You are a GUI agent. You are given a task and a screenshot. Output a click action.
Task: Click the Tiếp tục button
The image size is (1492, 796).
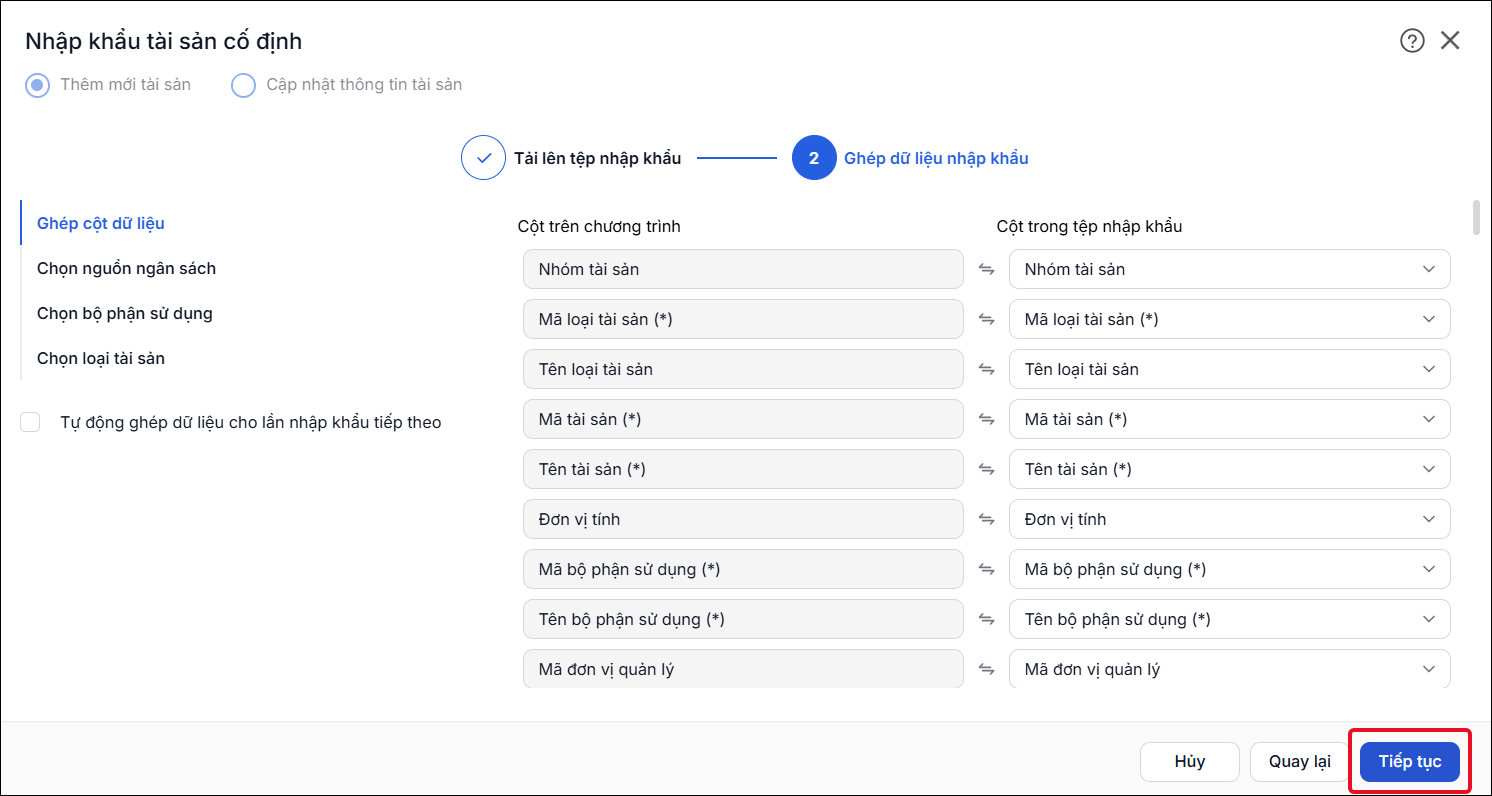tap(1410, 762)
